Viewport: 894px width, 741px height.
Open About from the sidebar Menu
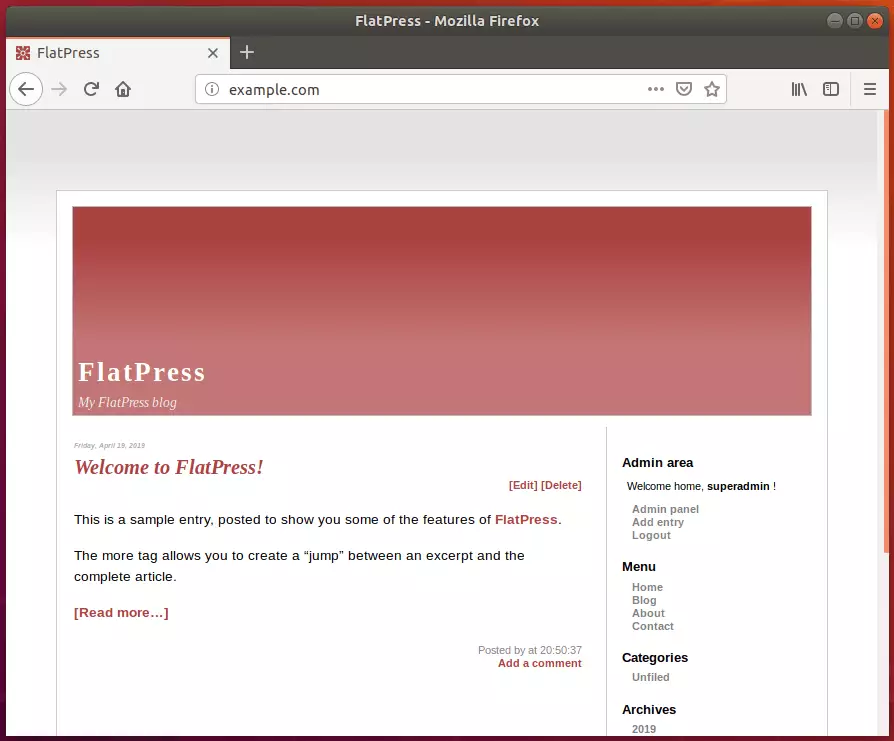[648, 613]
